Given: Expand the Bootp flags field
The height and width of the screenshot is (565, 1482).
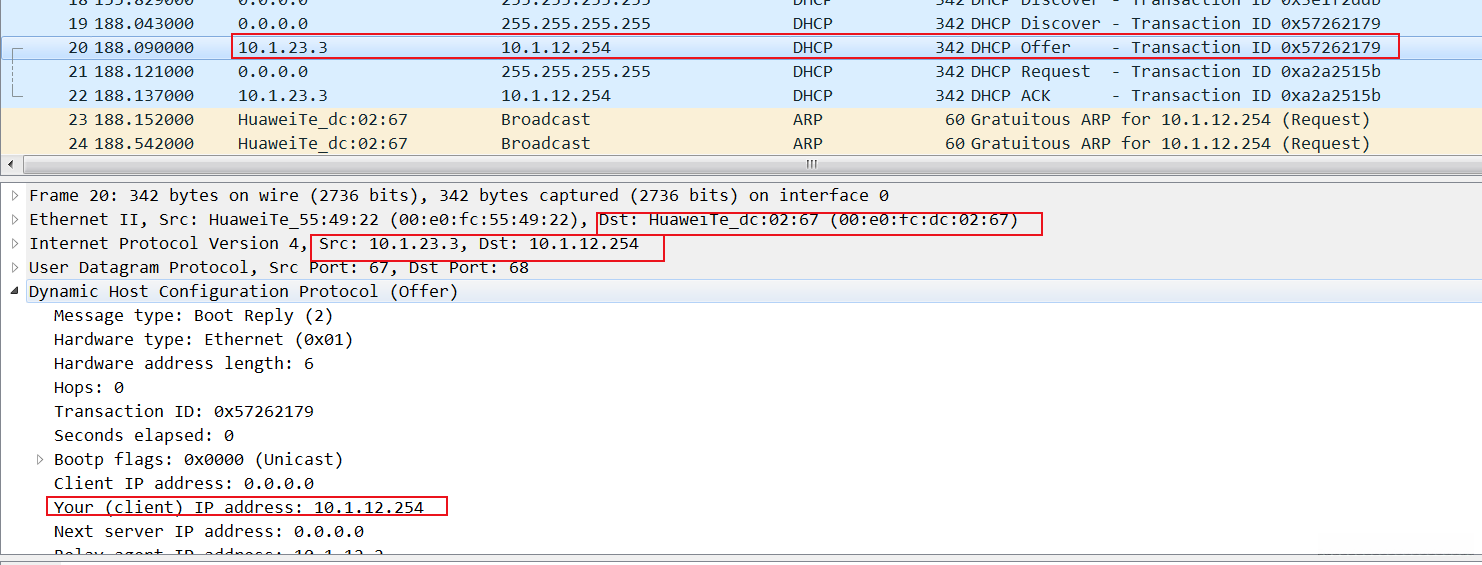Looking at the screenshot, I should point(40,459).
